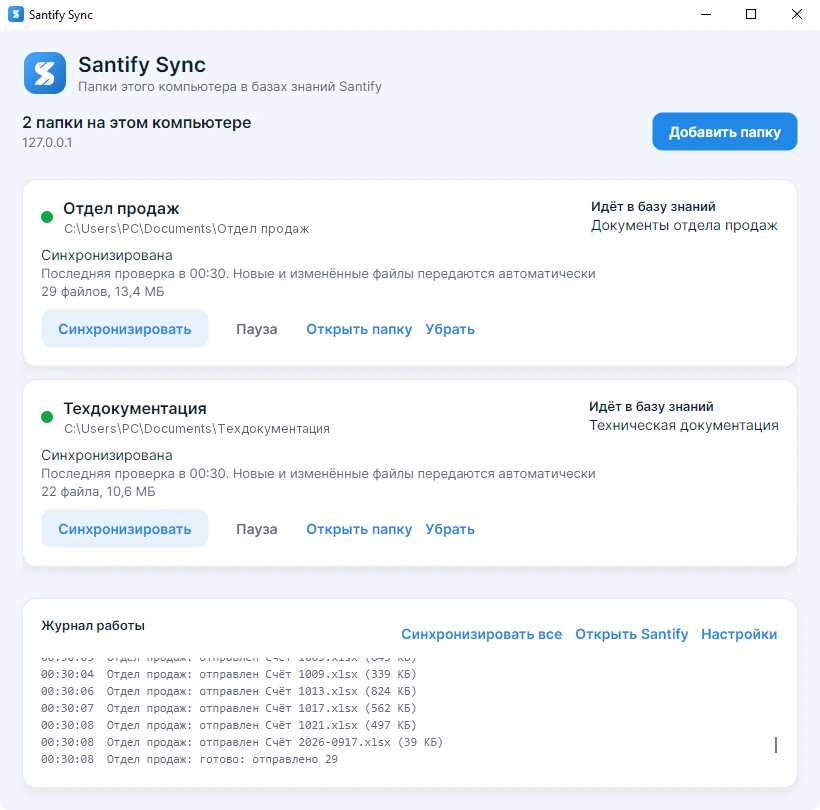Click the Отдел продаж folder title
Screen dimensions: 820x810
pyautogui.click(x=121, y=208)
